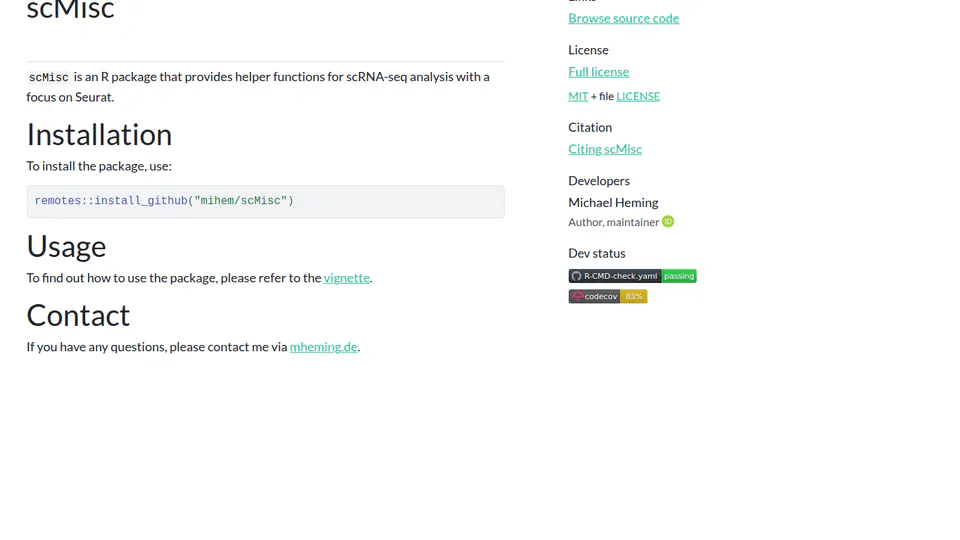Click the Dev status sidebar heading
960x540 pixels.
597,253
